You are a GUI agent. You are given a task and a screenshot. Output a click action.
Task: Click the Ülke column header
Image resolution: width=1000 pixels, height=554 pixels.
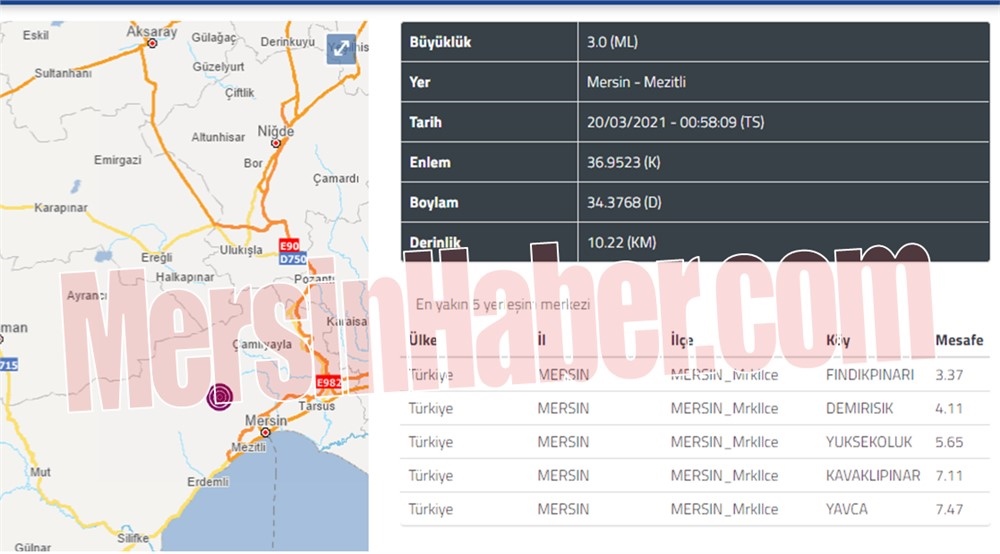(x=424, y=341)
